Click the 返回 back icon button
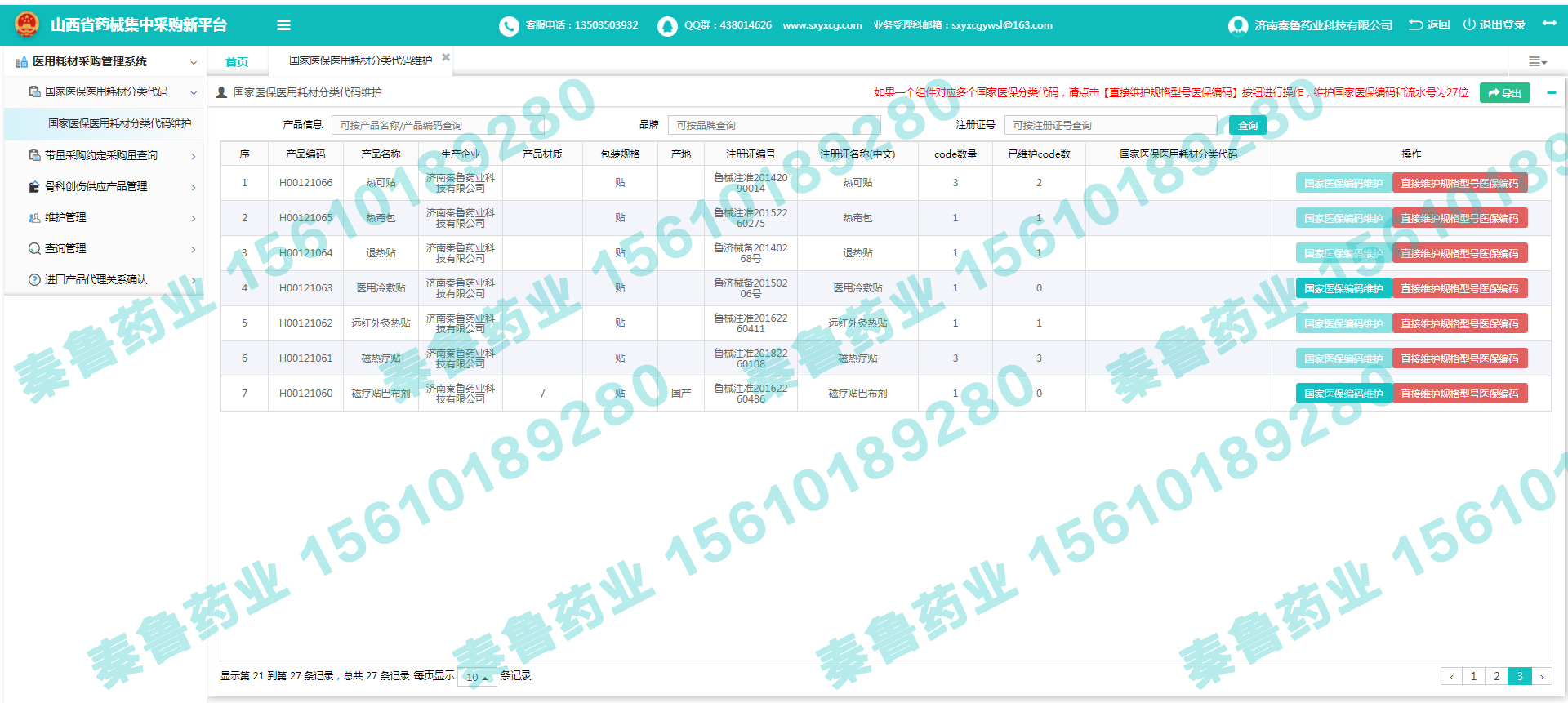 (1416, 25)
